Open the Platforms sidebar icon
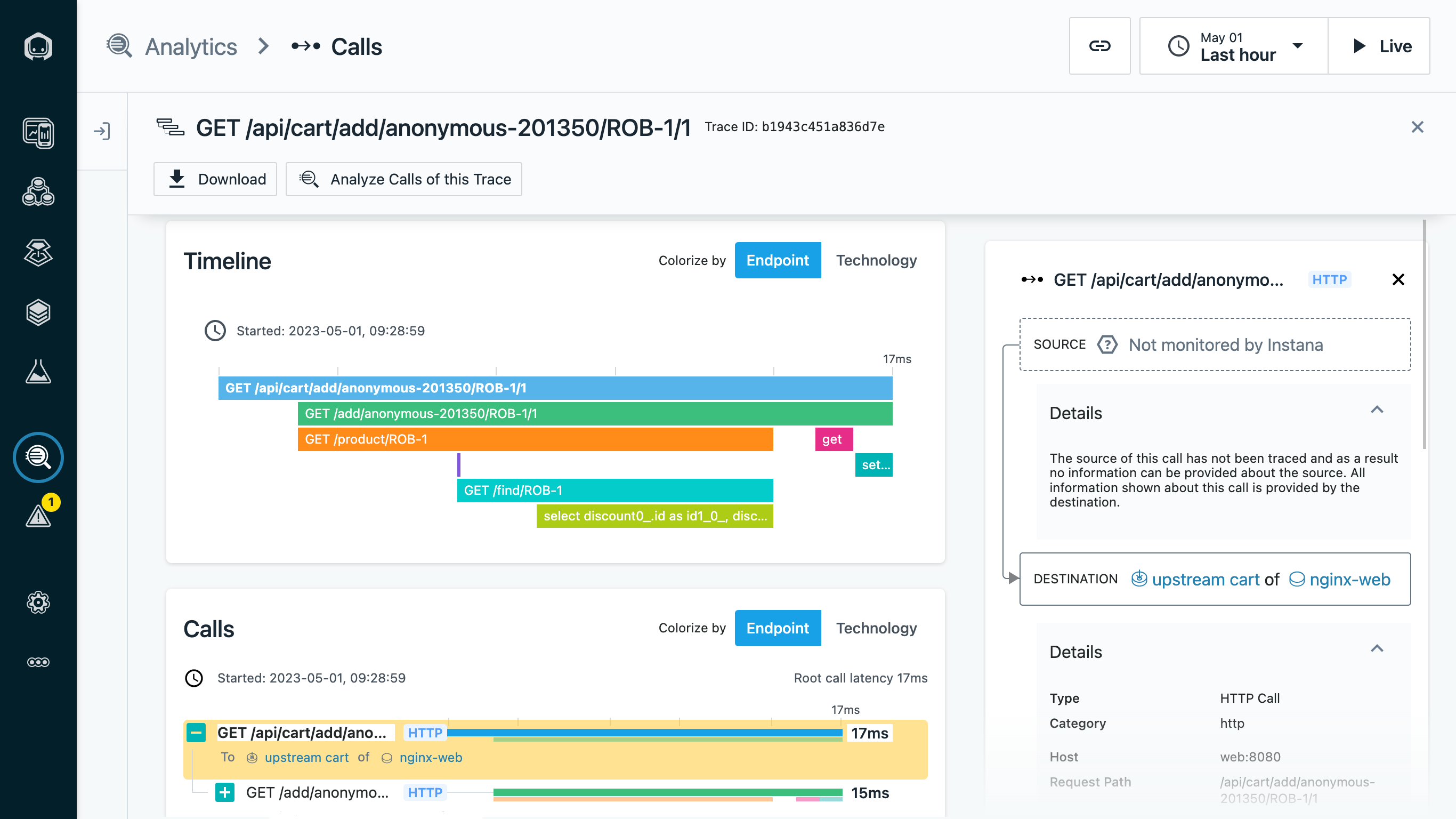1456x819 pixels. [38, 252]
